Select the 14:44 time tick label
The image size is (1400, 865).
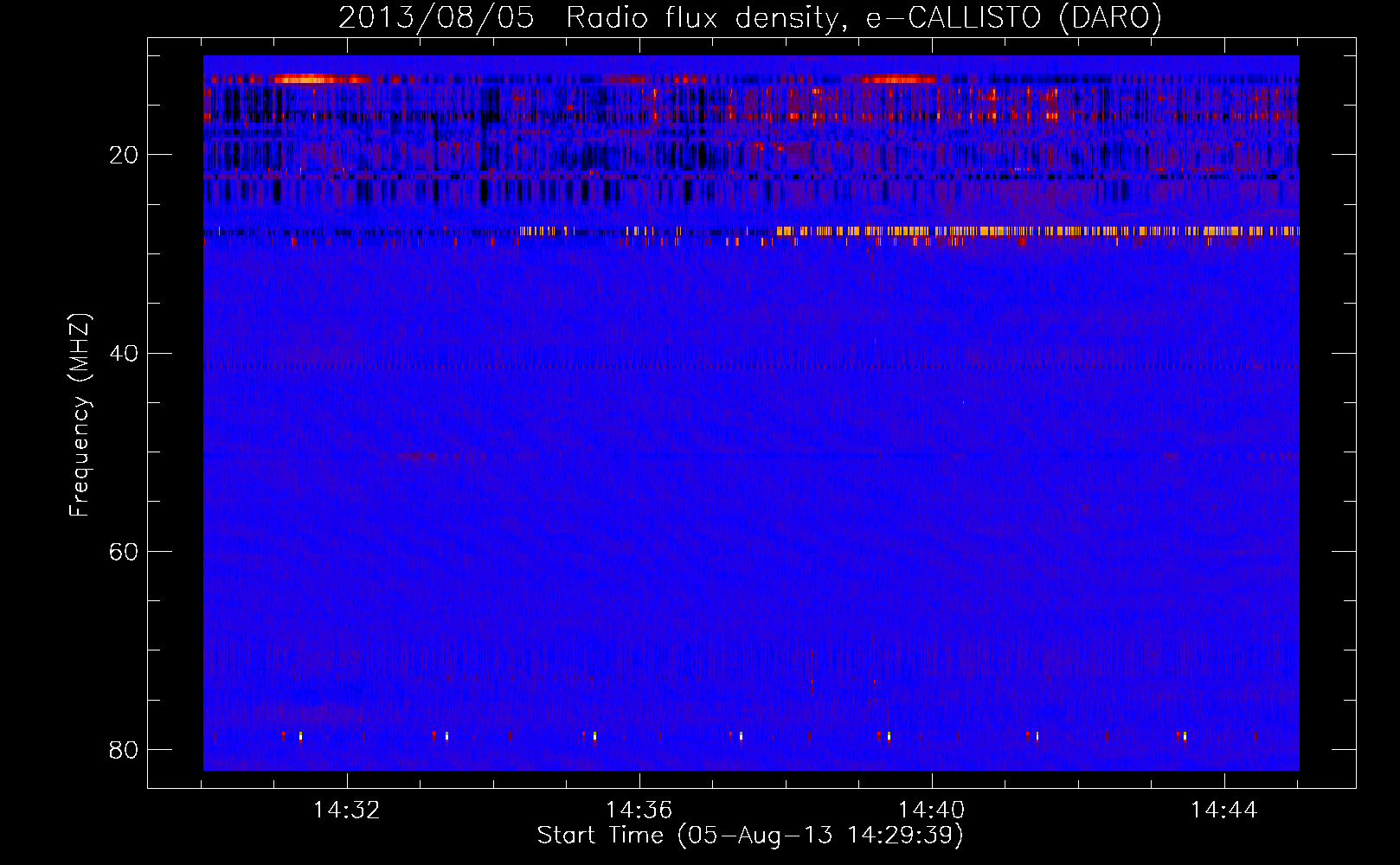1224,811
